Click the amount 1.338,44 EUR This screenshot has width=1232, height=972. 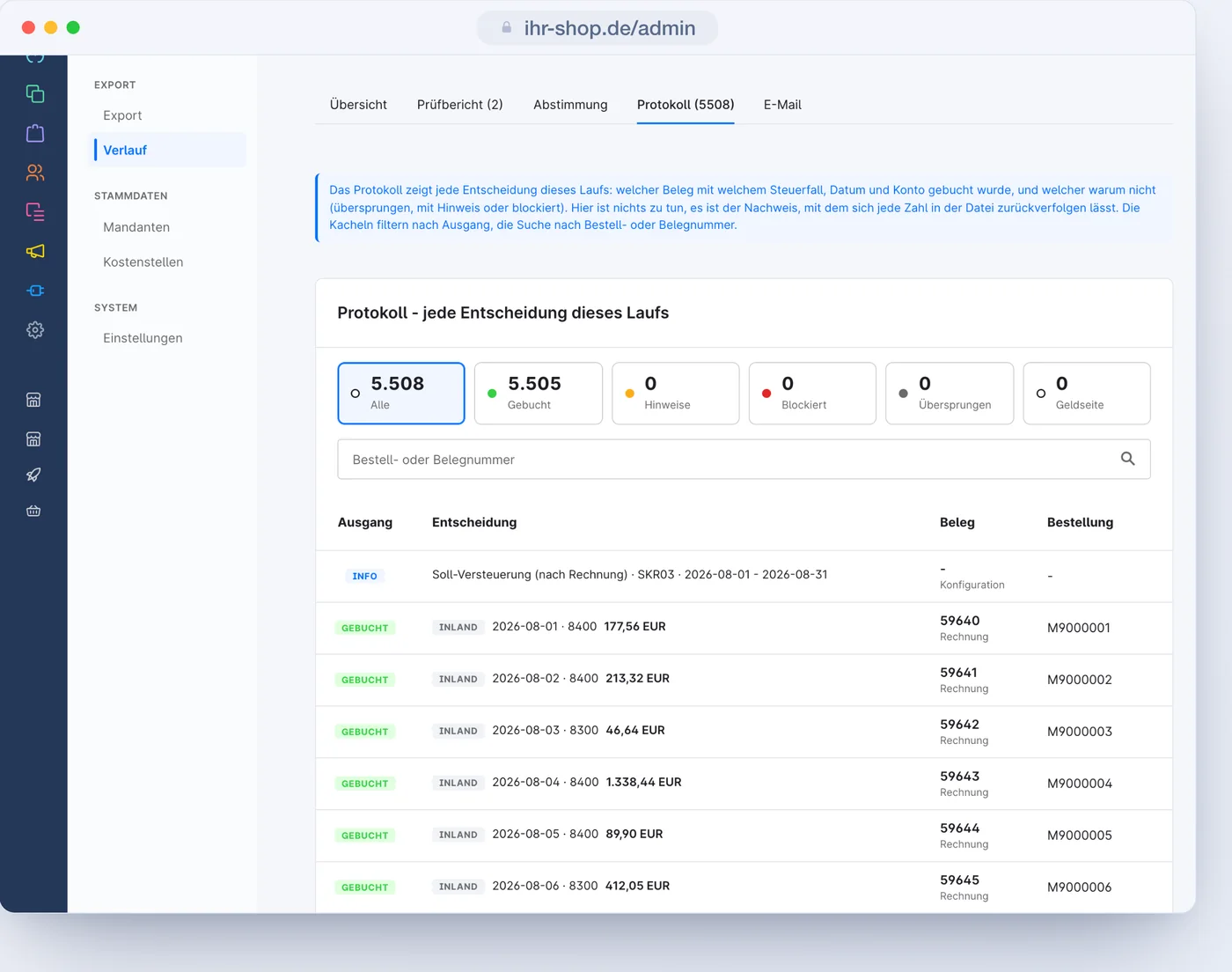pyautogui.click(x=644, y=783)
